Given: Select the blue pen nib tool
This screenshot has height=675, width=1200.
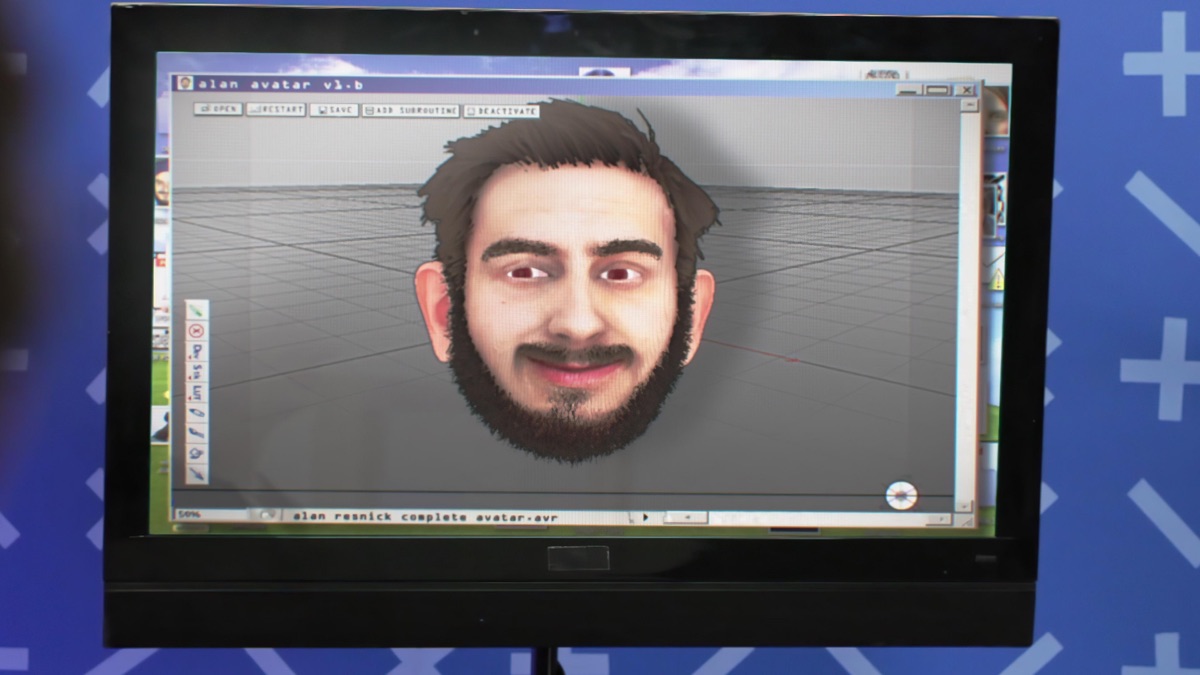Looking at the screenshot, I should (197, 411).
